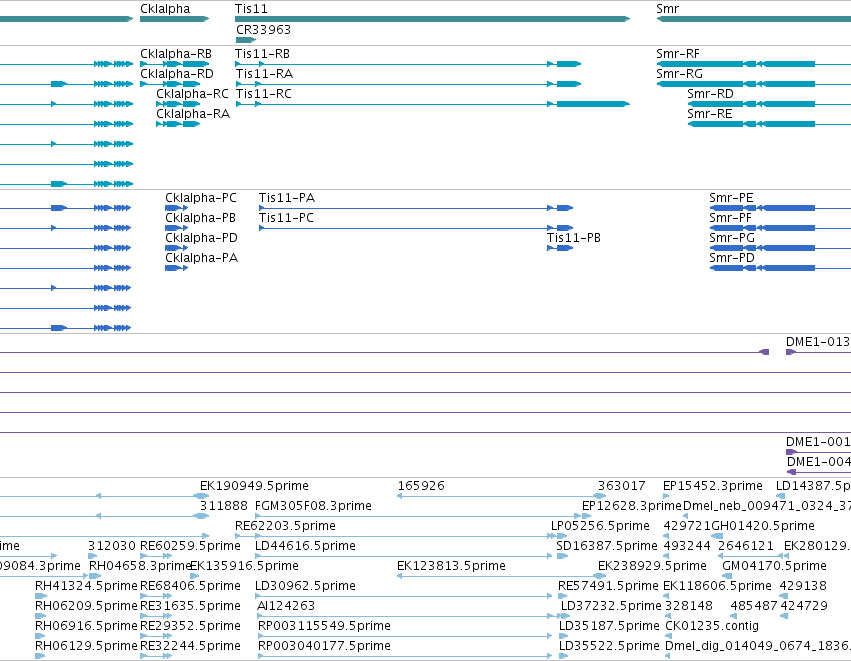Click the RE57491.5prime EST label
This screenshot has height=661, width=851.
(x=608, y=586)
